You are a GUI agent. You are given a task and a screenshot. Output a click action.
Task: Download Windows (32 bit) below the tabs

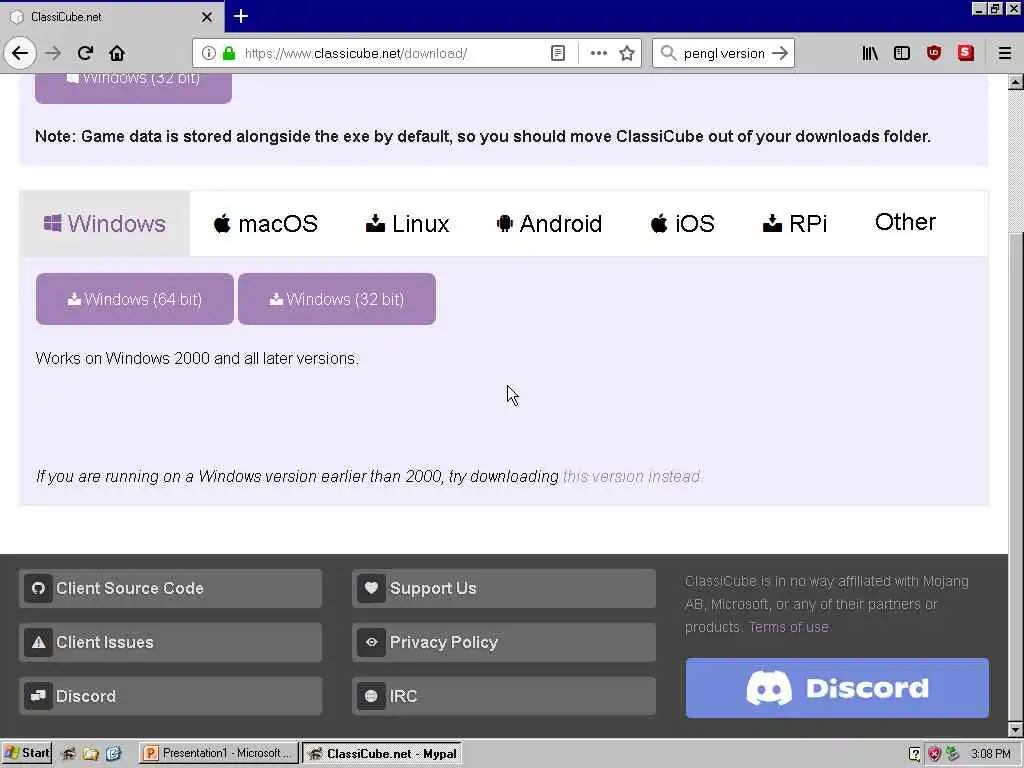pos(337,299)
